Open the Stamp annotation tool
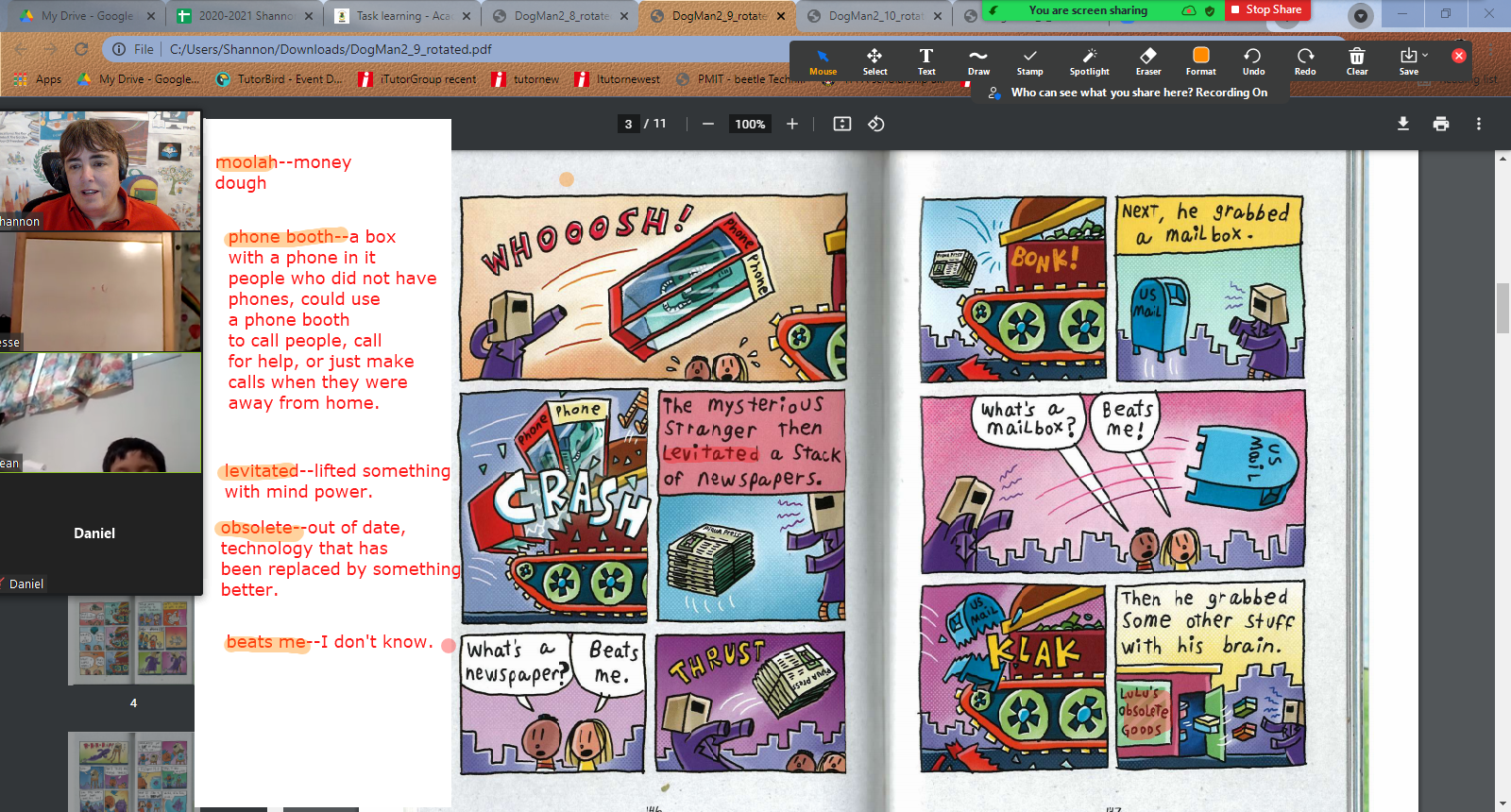 click(1030, 62)
